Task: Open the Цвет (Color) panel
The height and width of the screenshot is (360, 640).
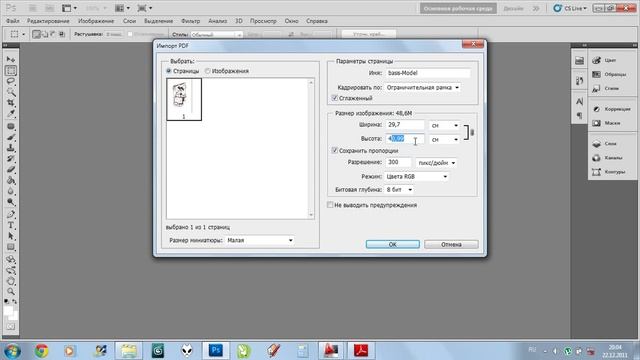Action: (611, 60)
